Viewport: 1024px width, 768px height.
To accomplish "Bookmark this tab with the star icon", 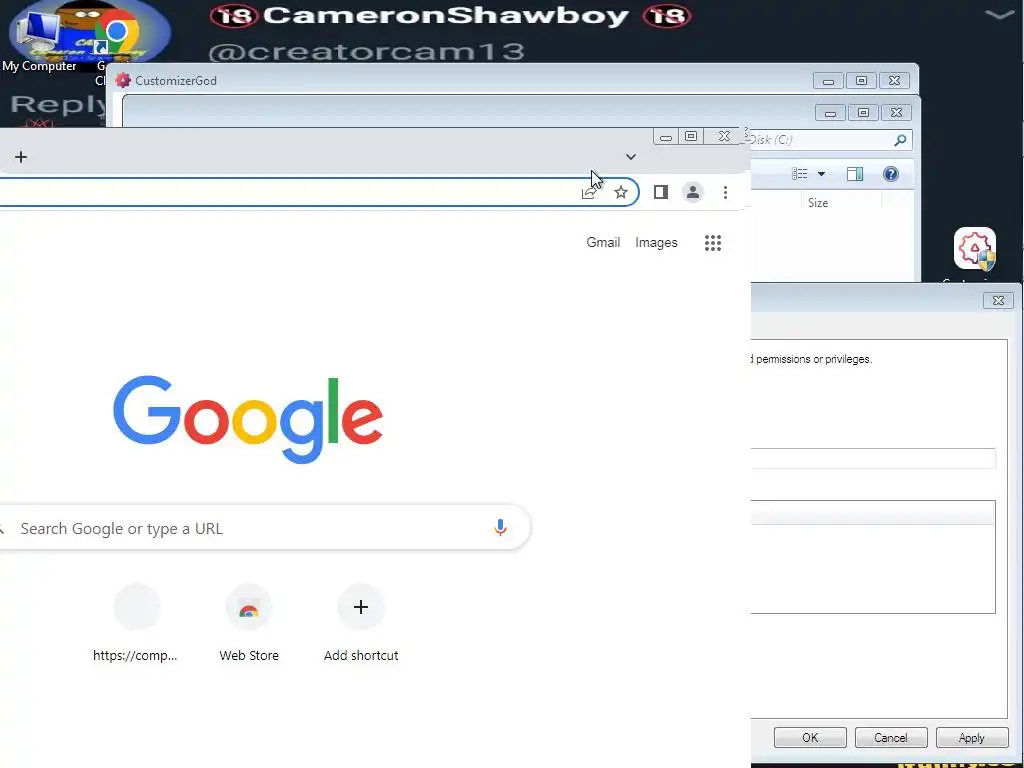I will click(620, 192).
